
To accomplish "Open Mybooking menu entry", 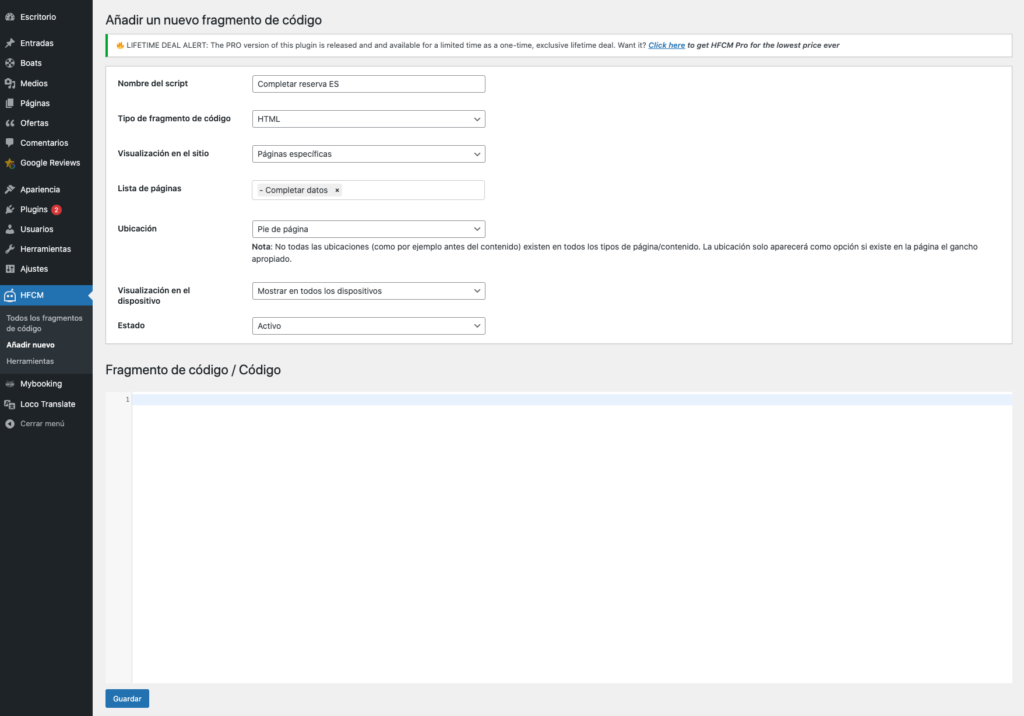I will (41, 384).
